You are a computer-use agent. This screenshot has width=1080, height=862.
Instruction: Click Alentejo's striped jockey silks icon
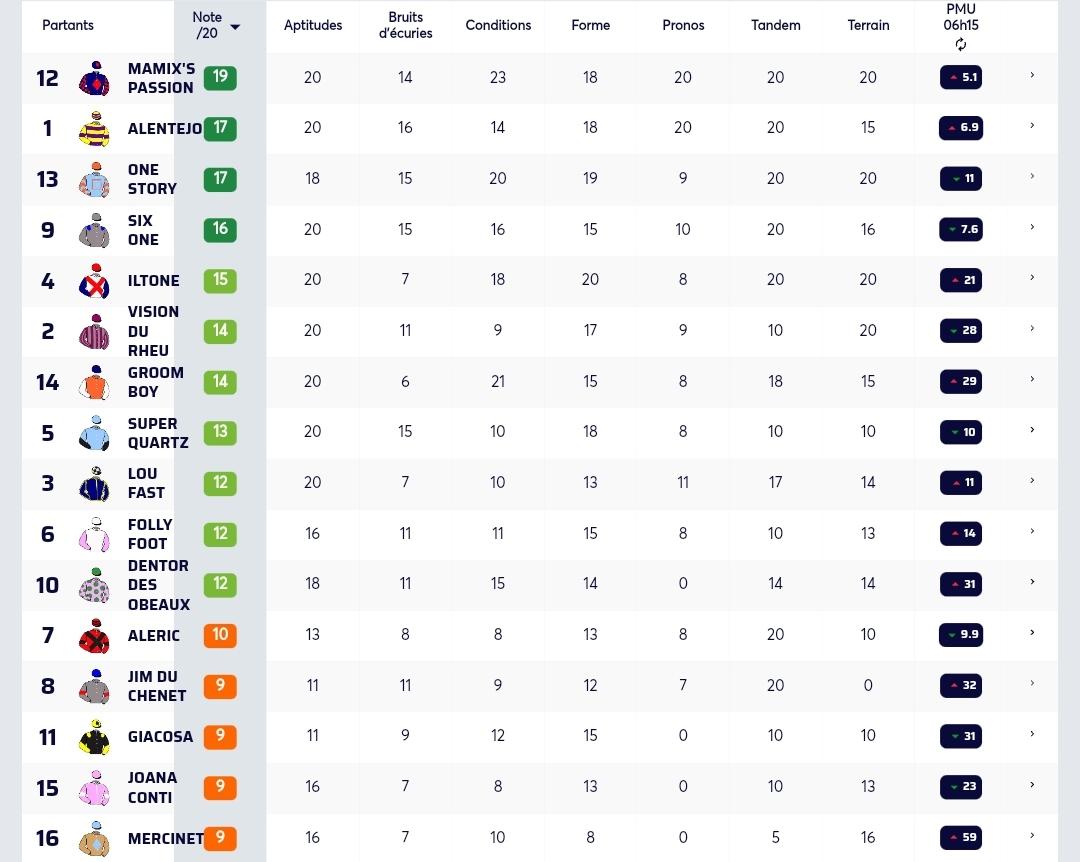click(x=94, y=129)
